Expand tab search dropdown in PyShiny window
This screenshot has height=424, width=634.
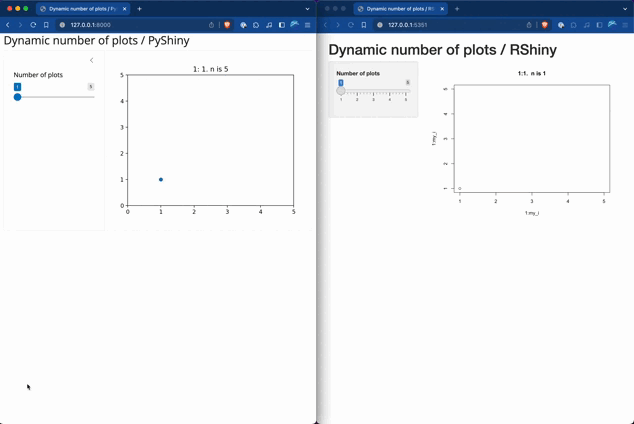(x=307, y=8)
